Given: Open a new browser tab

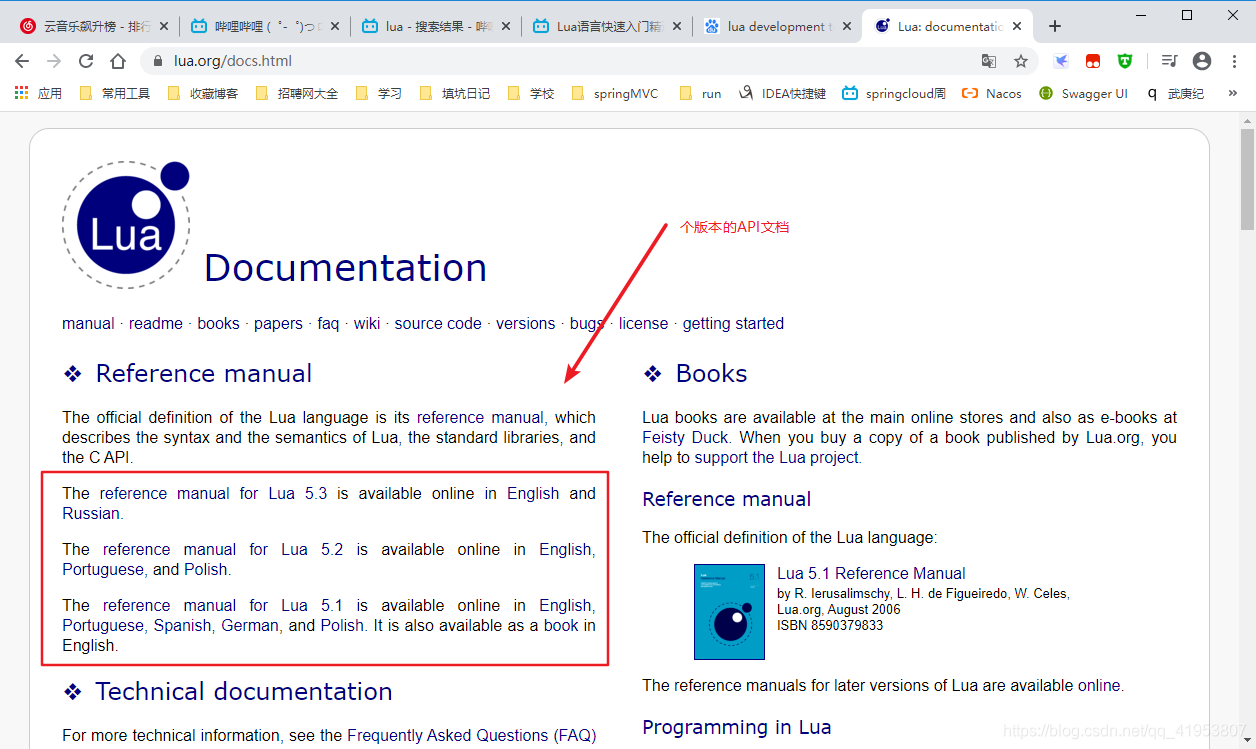Looking at the screenshot, I should click(x=1054, y=26).
